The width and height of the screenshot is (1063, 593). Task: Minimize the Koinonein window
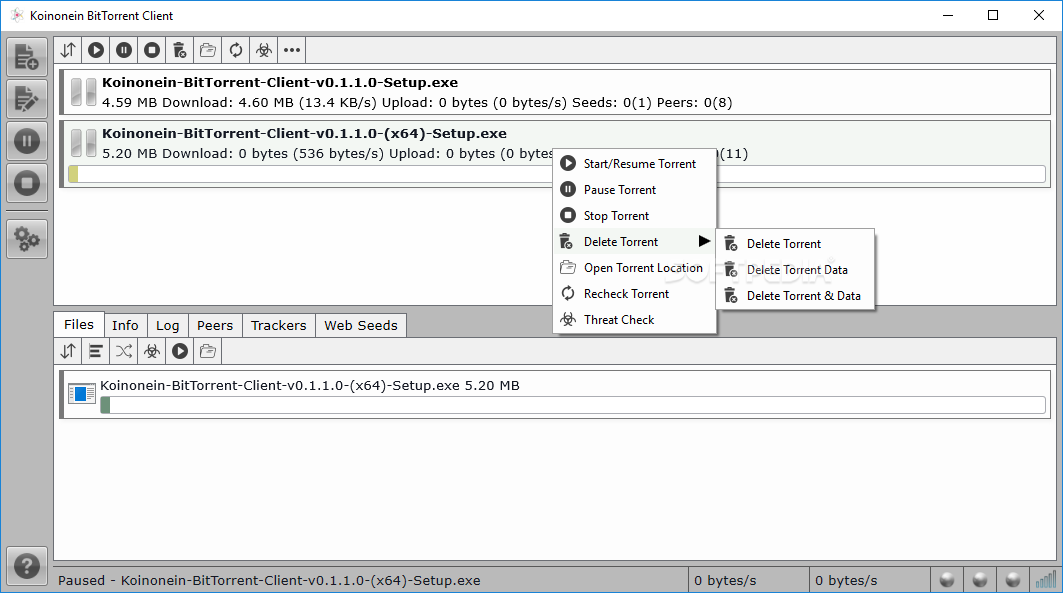(948, 15)
